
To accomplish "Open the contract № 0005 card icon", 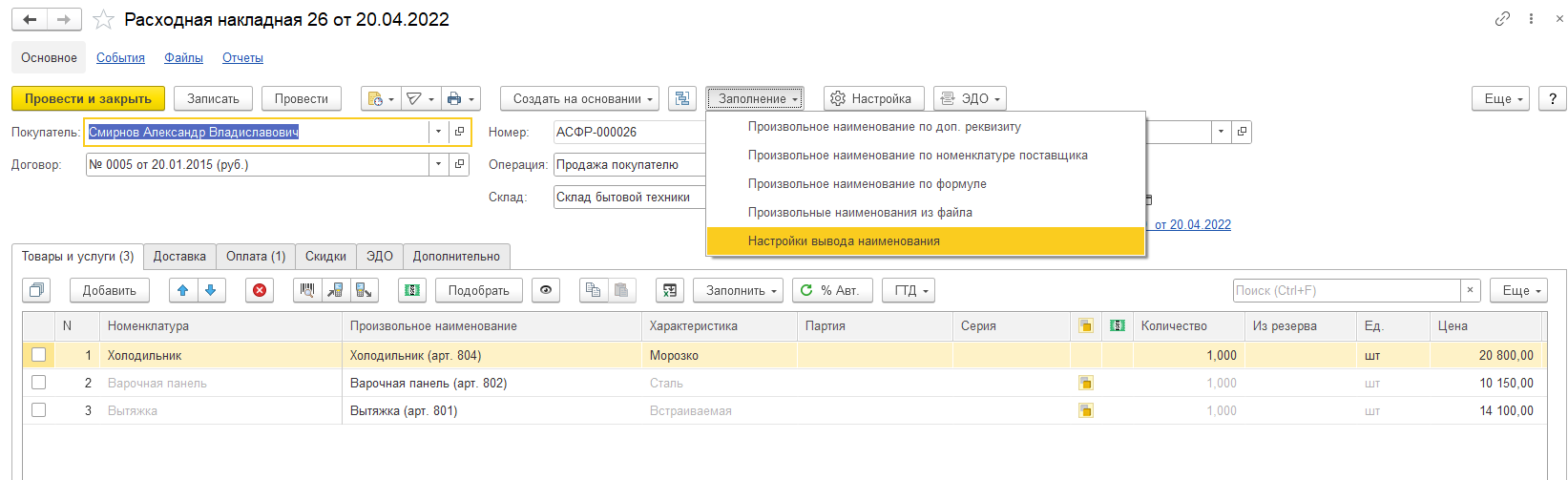I will click(x=459, y=164).
